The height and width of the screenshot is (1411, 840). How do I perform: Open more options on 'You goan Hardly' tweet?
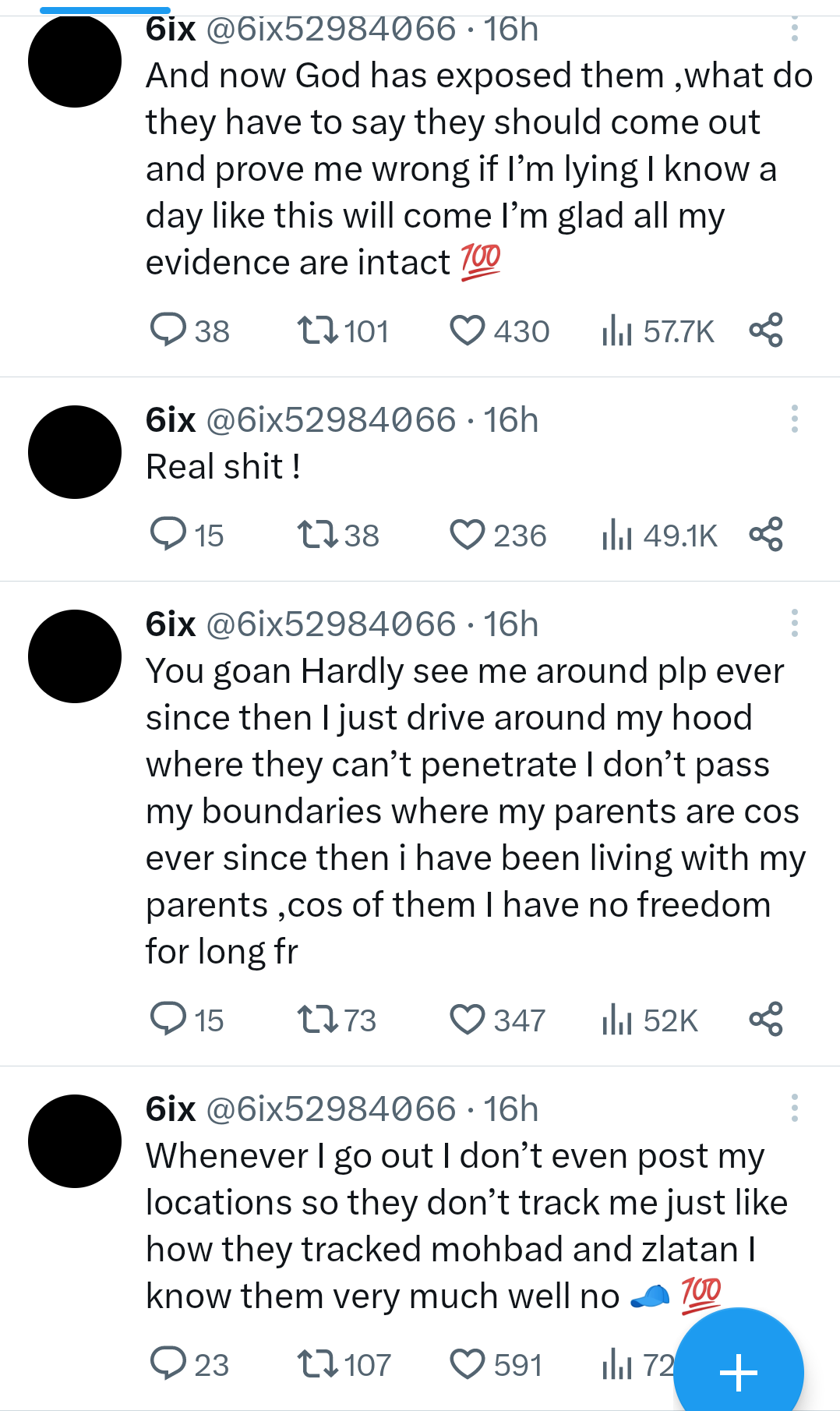click(794, 624)
